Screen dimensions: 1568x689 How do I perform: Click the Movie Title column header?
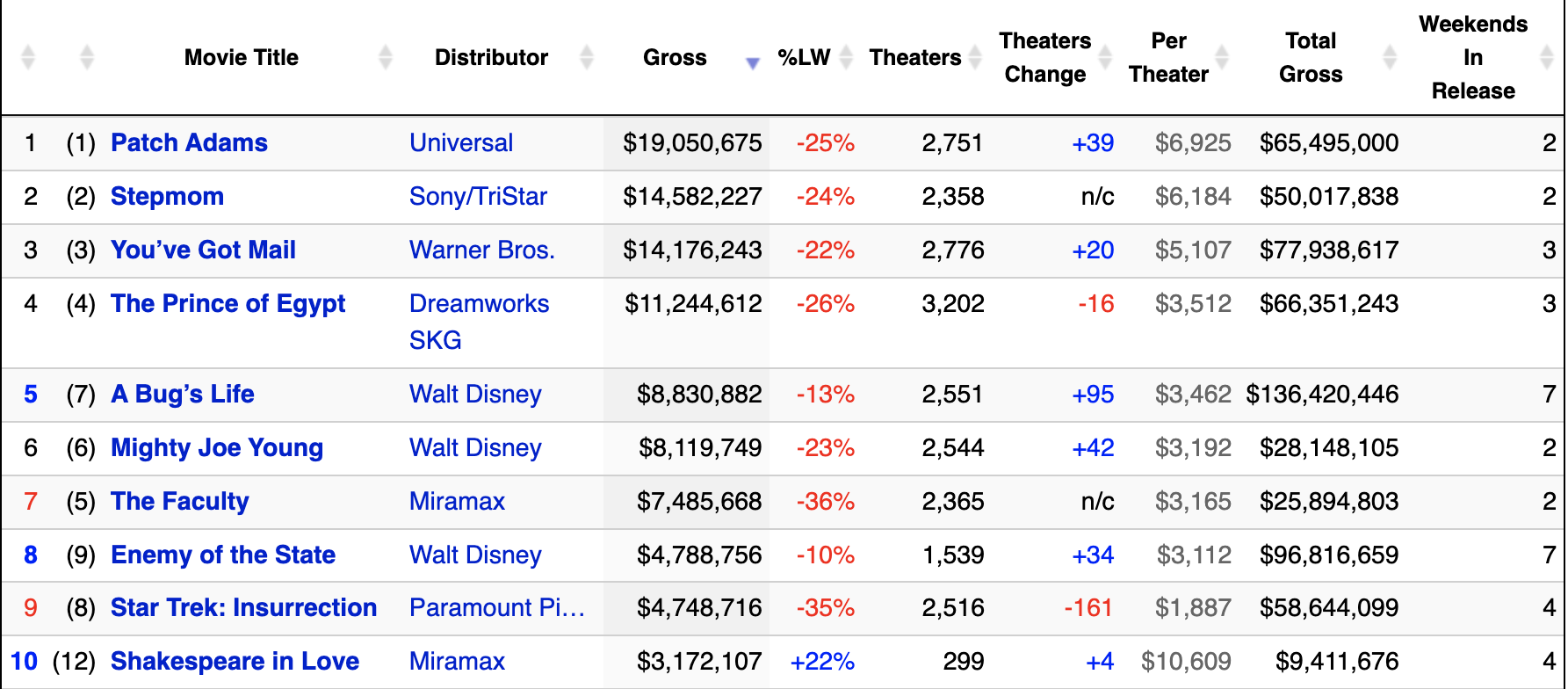point(242,58)
